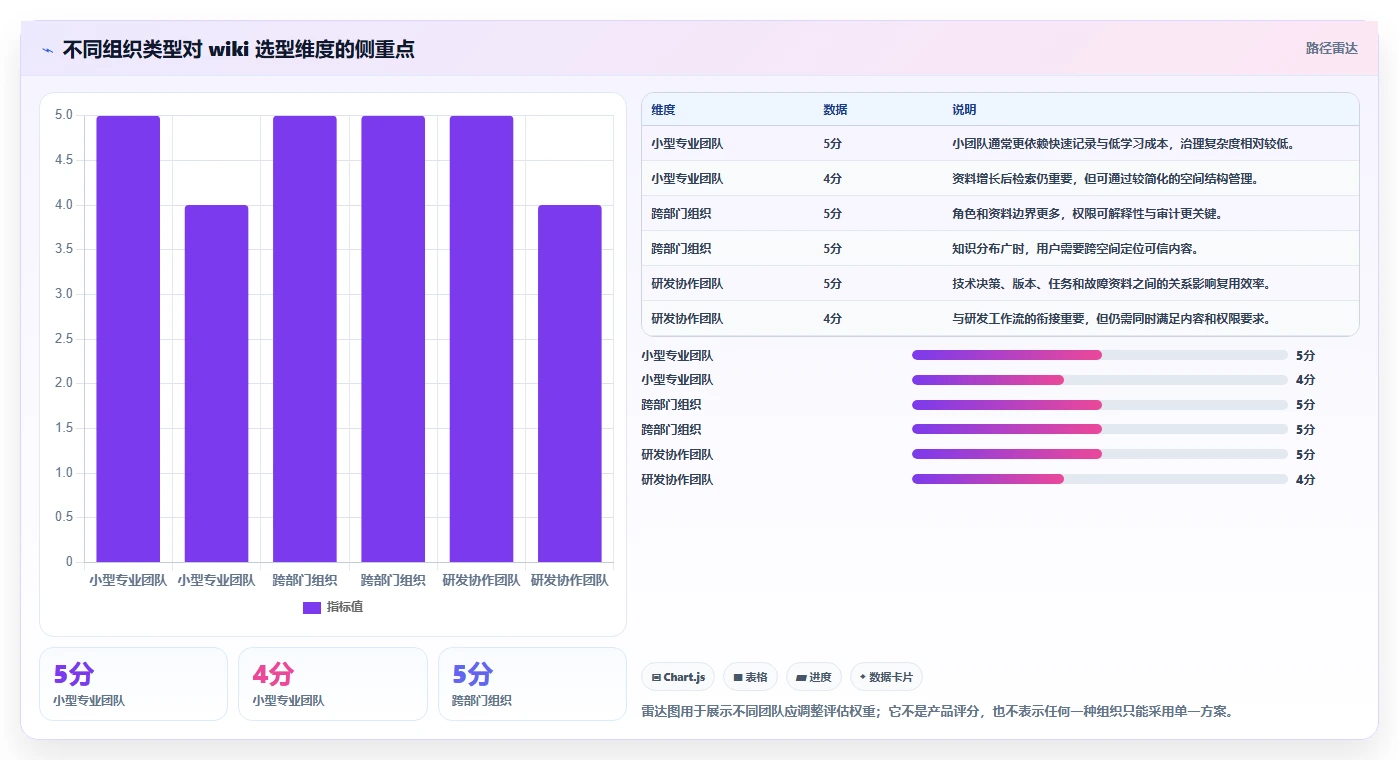Select the 表格 tag chip

pos(750,677)
